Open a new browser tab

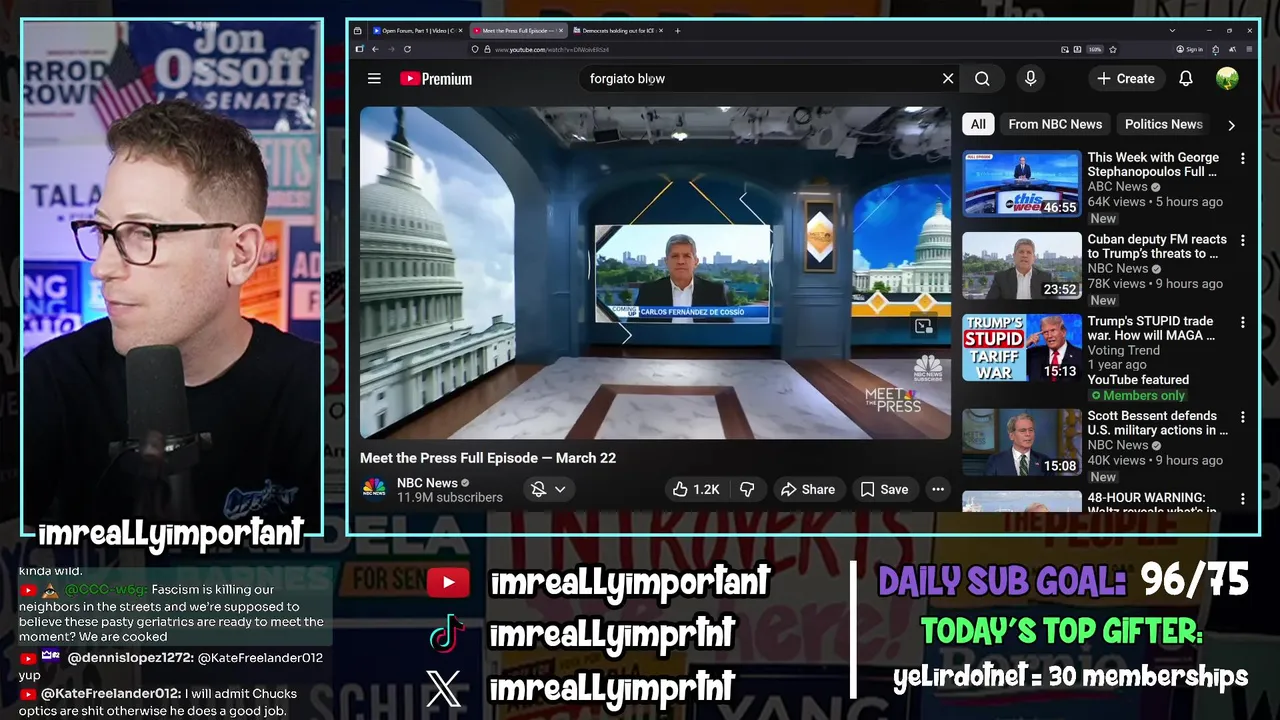pyautogui.click(x=678, y=31)
